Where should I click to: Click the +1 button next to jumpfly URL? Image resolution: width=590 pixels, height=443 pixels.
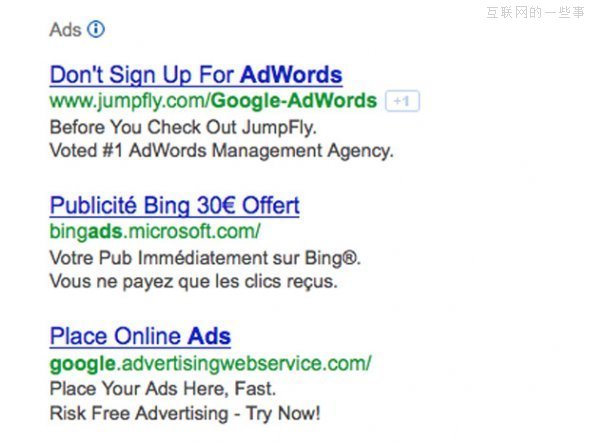(402, 101)
